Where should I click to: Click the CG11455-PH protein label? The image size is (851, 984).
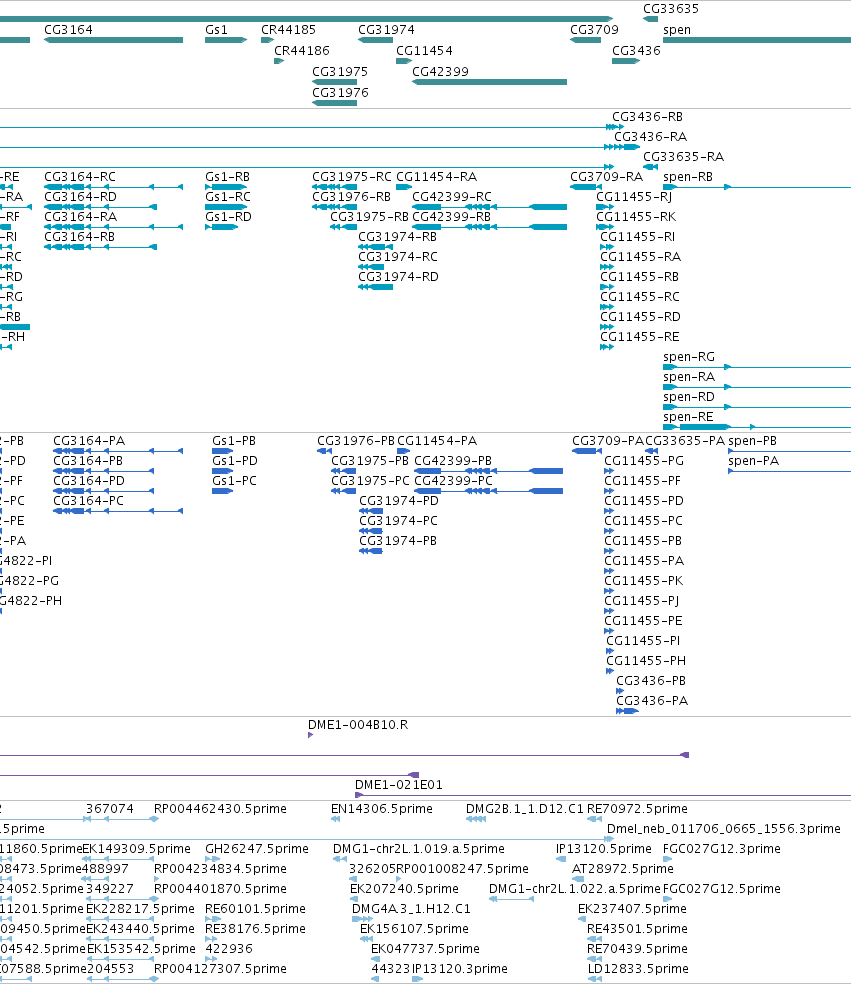[x=646, y=661]
